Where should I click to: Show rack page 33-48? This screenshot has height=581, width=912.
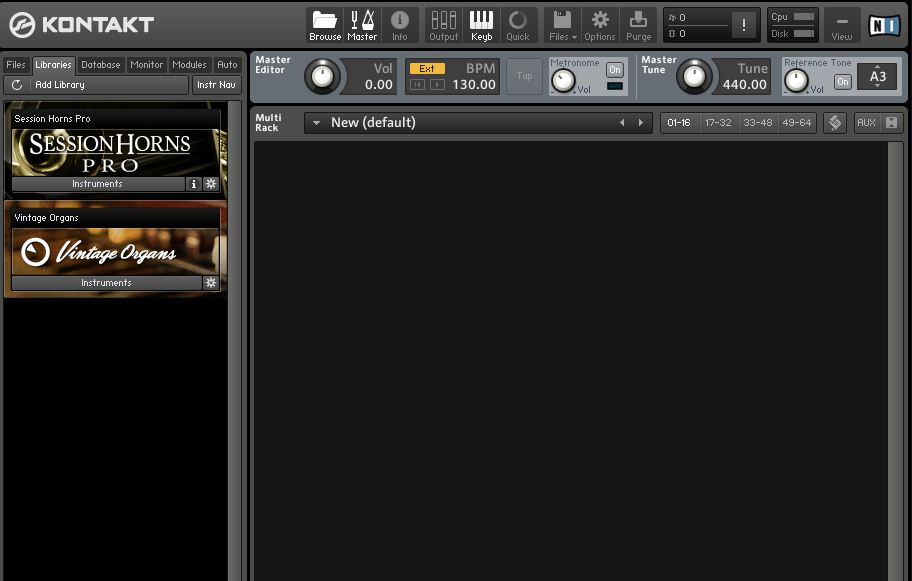(757, 123)
